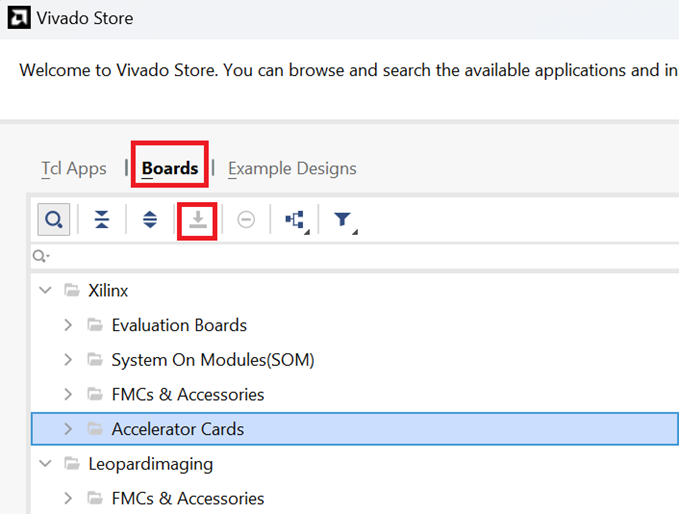Click the magnifier in the search field
This screenshot has height=514, width=679.
point(40,256)
